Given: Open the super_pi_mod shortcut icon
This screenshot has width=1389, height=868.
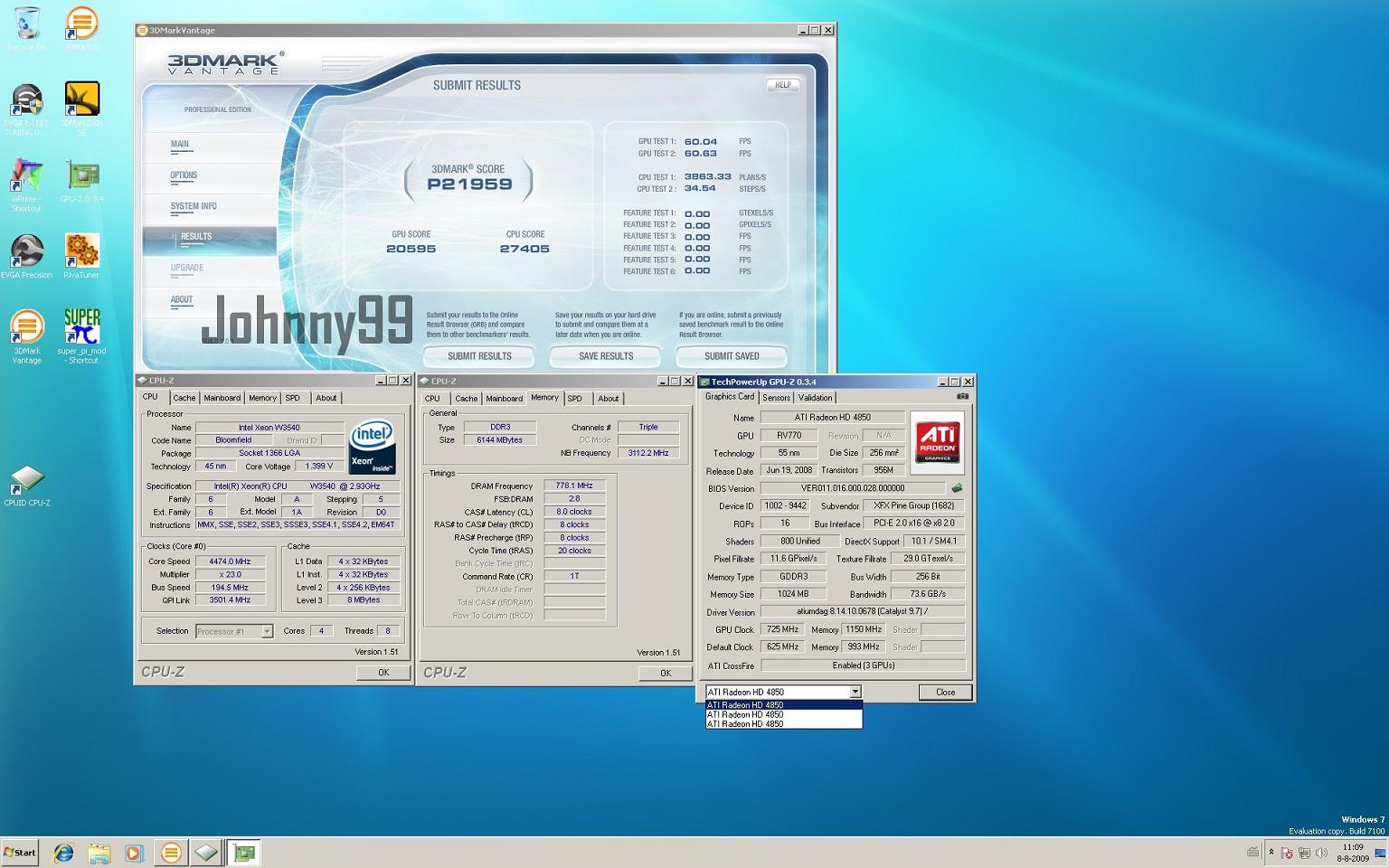Looking at the screenshot, I should pos(81,337).
